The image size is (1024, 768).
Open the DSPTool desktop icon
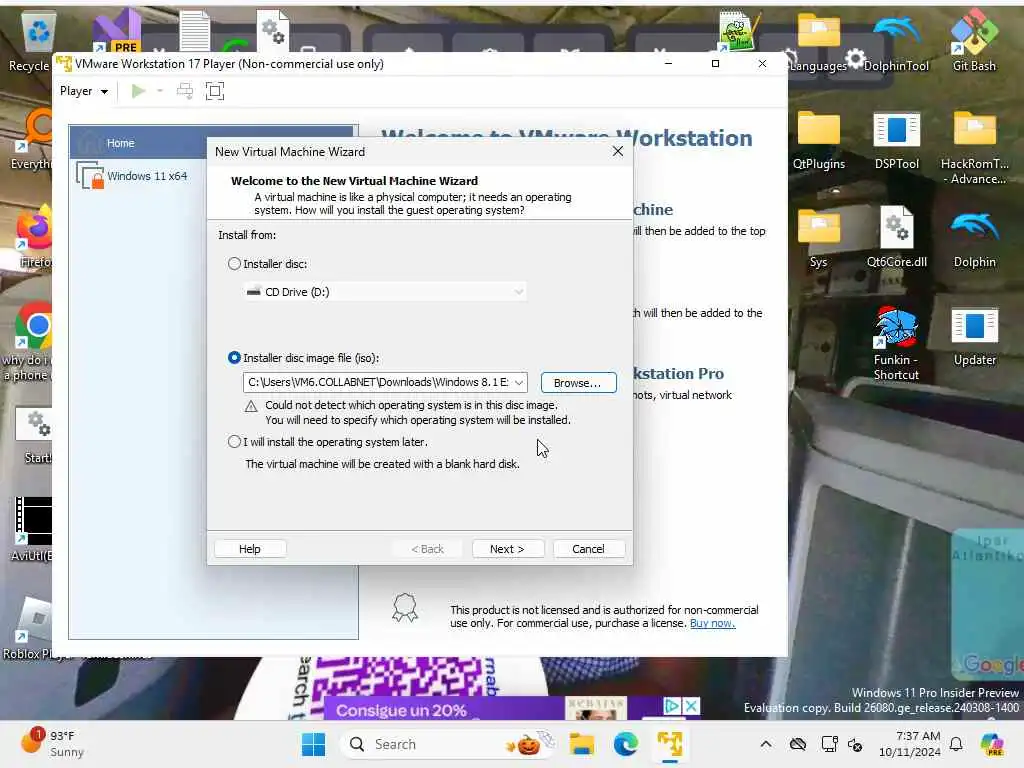pyautogui.click(x=897, y=140)
